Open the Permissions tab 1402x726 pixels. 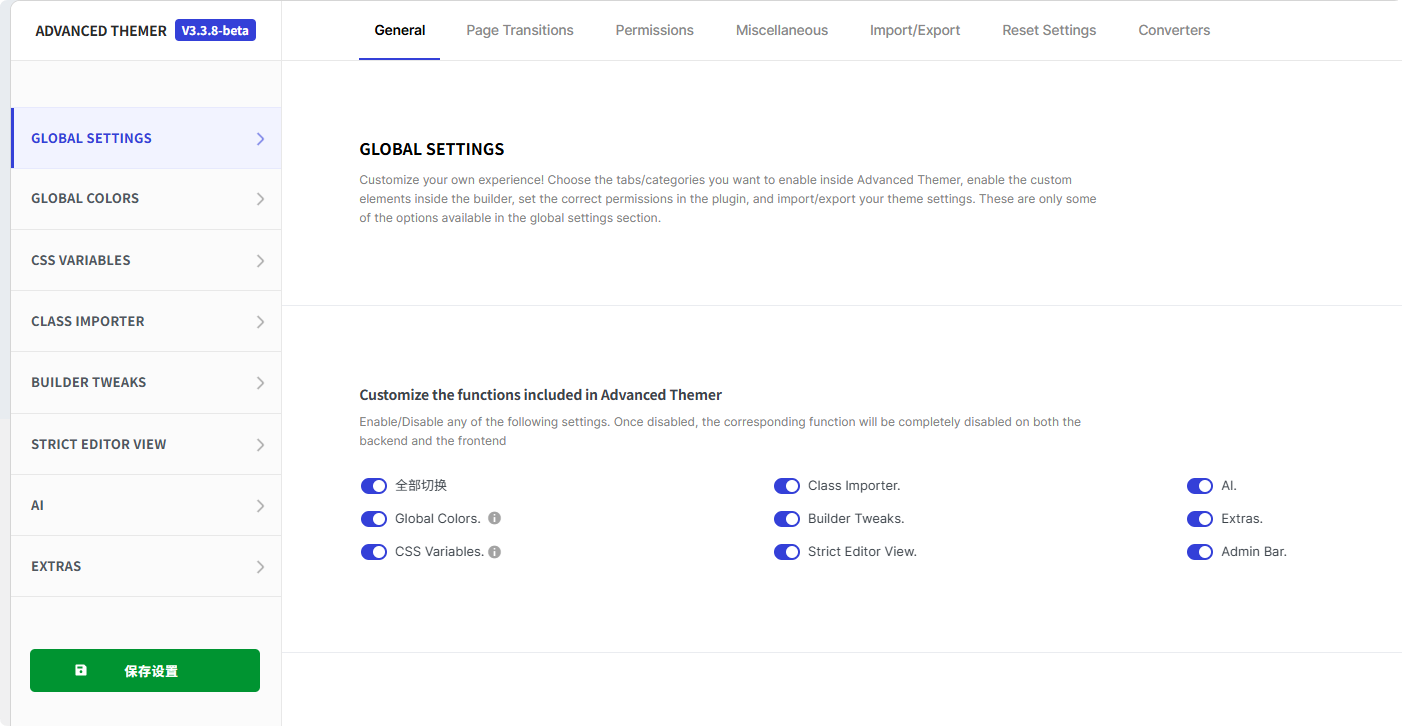pos(655,30)
